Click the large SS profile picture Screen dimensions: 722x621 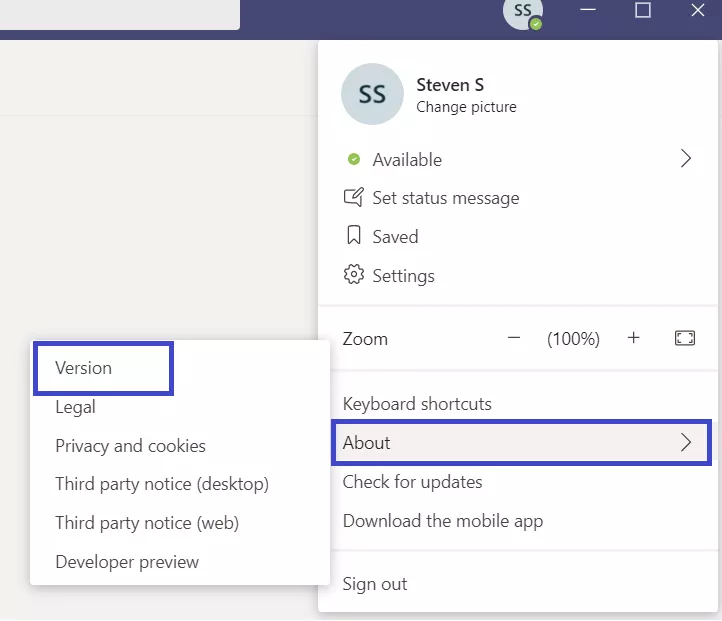click(x=373, y=94)
